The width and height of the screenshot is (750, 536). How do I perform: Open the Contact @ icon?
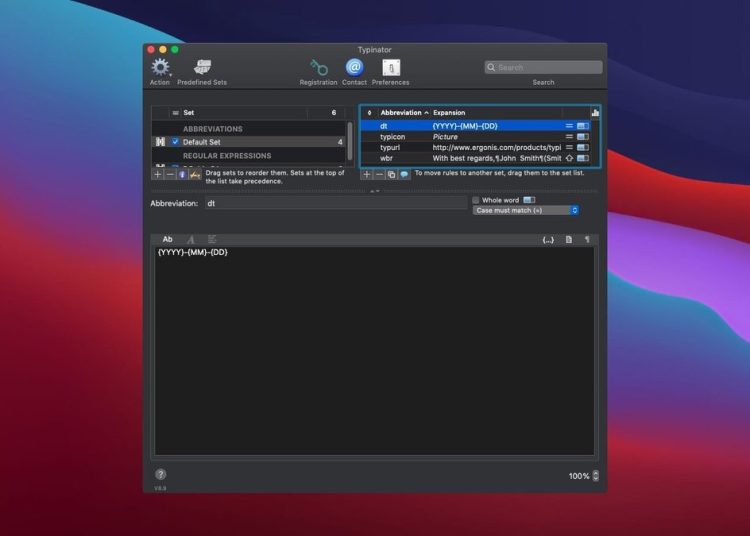pyautogui.click(x=354, y=67)
